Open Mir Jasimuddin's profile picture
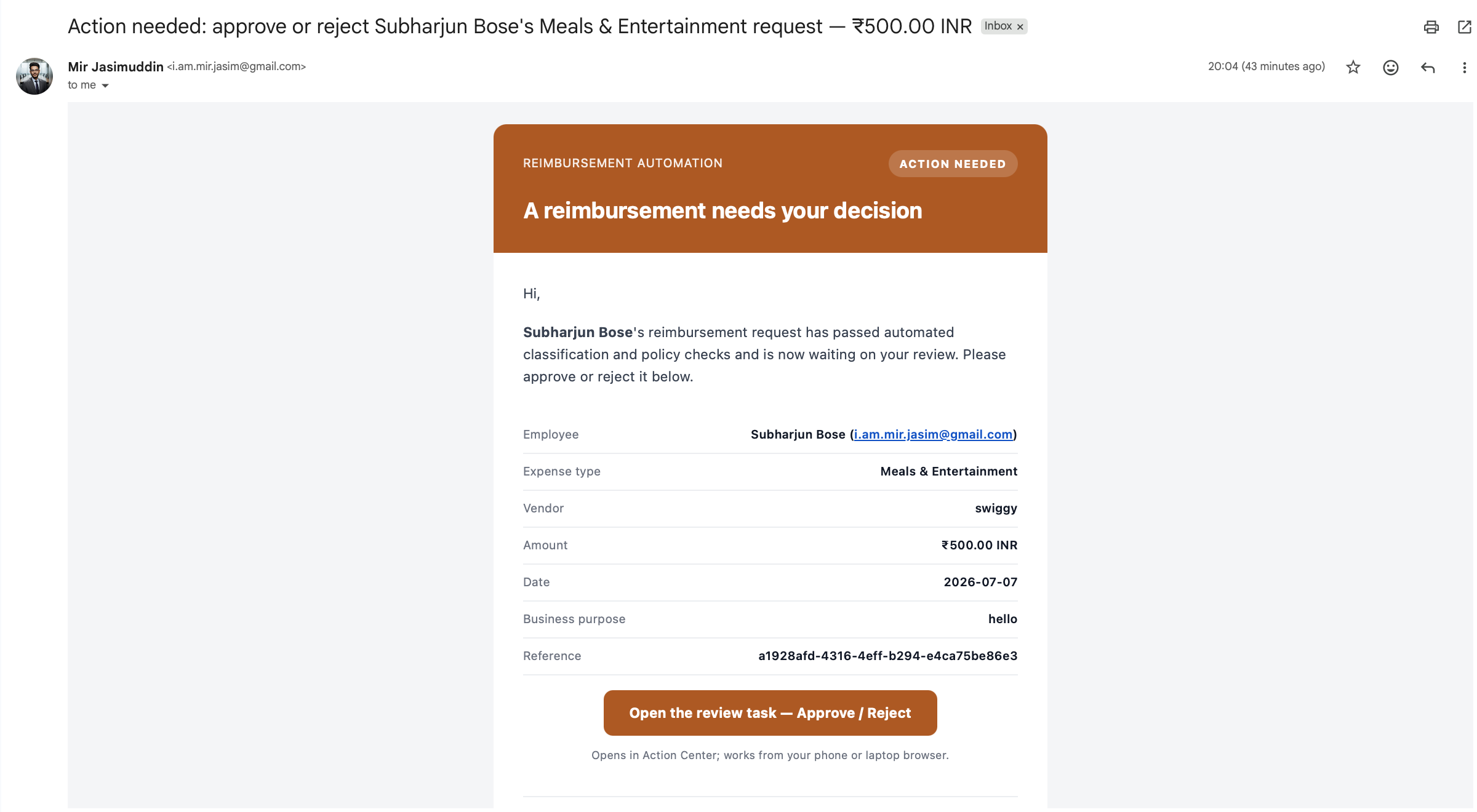Screen dimensions: 1477x812 [x=34, y=76]
